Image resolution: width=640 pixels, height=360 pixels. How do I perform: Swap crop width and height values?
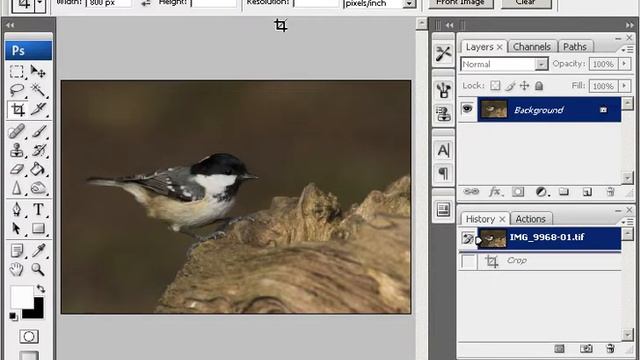[x=145, y=3]
